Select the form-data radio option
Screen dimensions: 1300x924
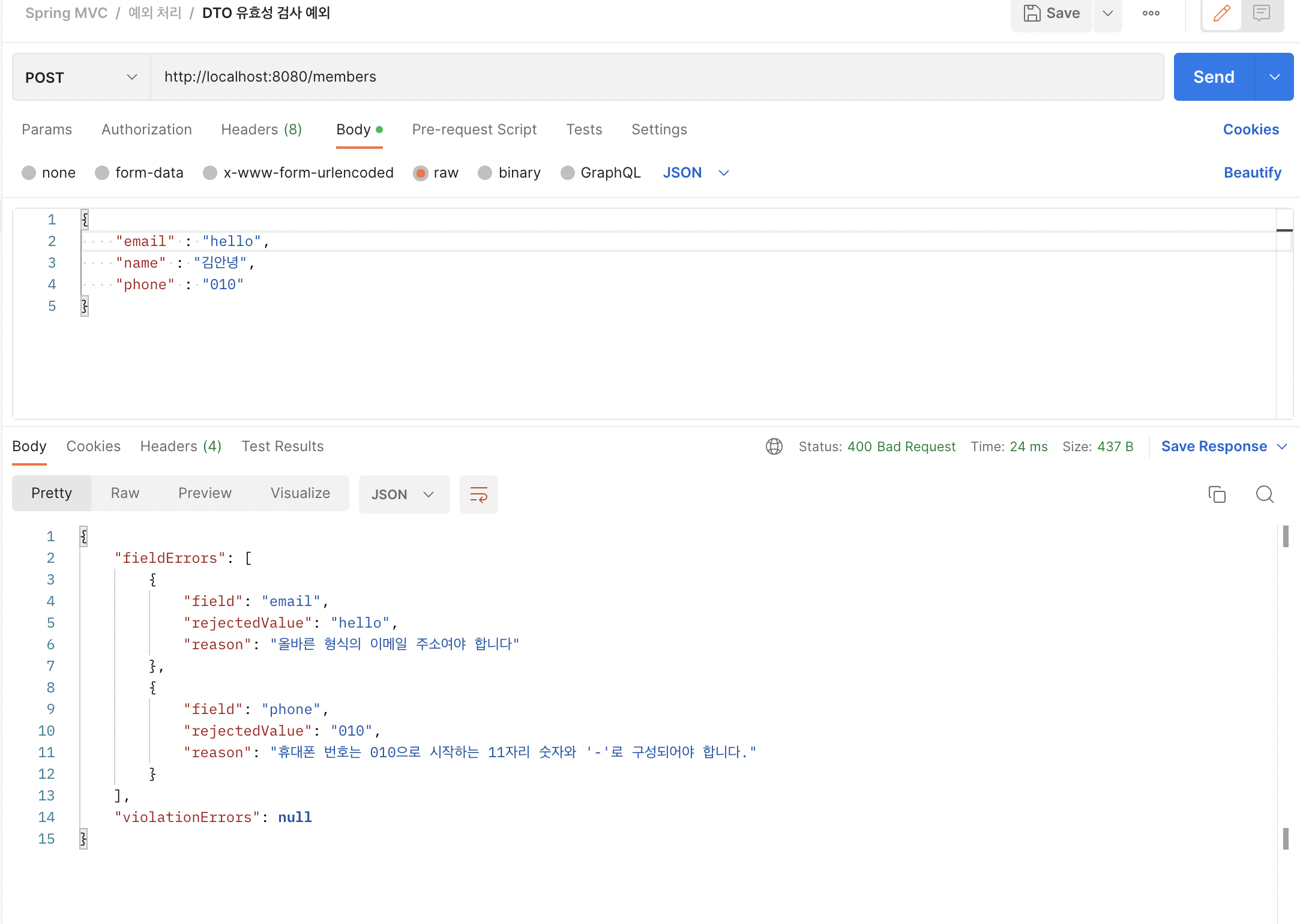pyautogui.click(x=102, y=173)
